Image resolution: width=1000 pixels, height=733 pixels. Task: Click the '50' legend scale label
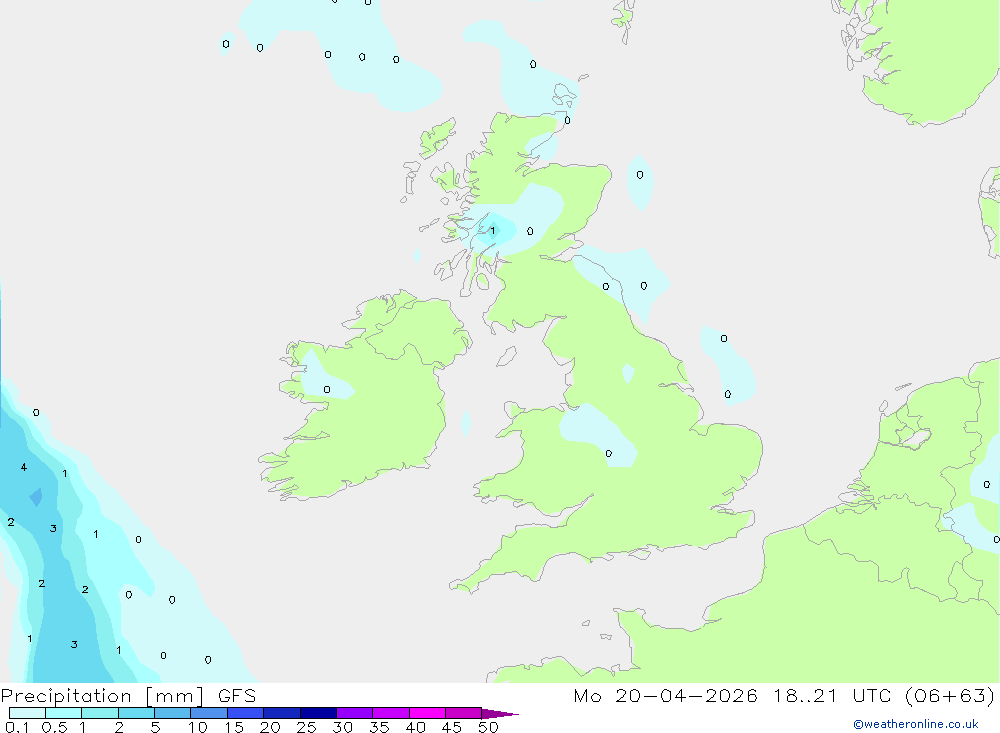[488, 727]
